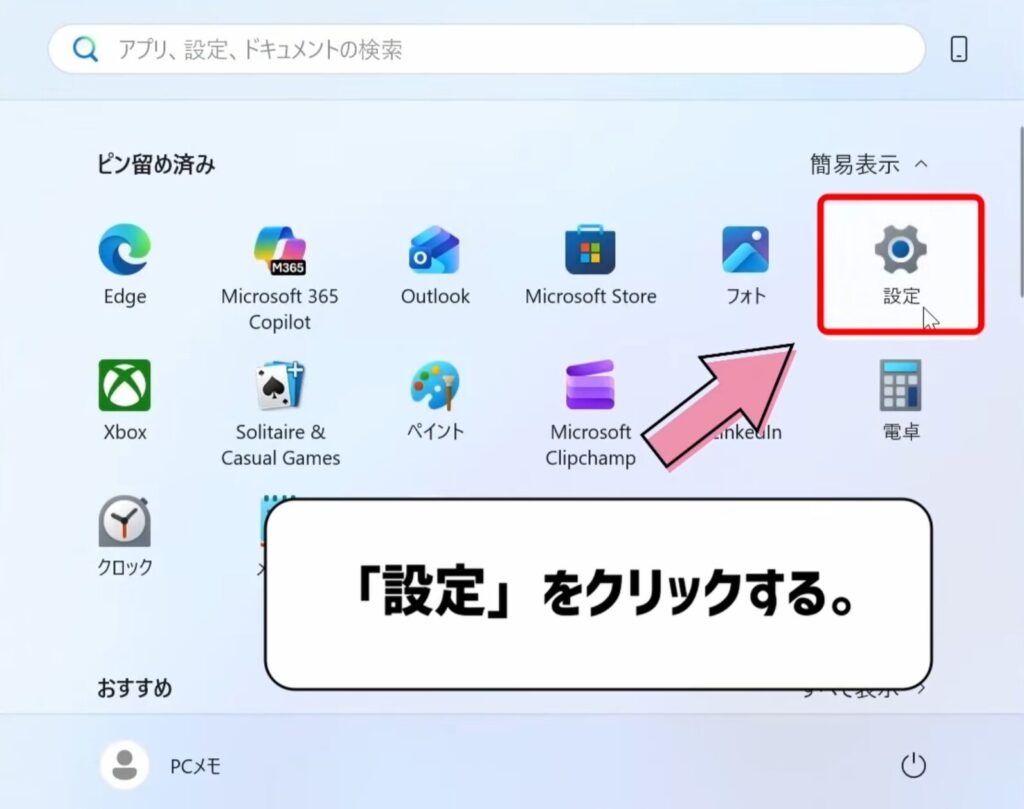The image size is (1024, 809).
Task: Launch the 電卓 (Calculator) app
Action: 899,390
